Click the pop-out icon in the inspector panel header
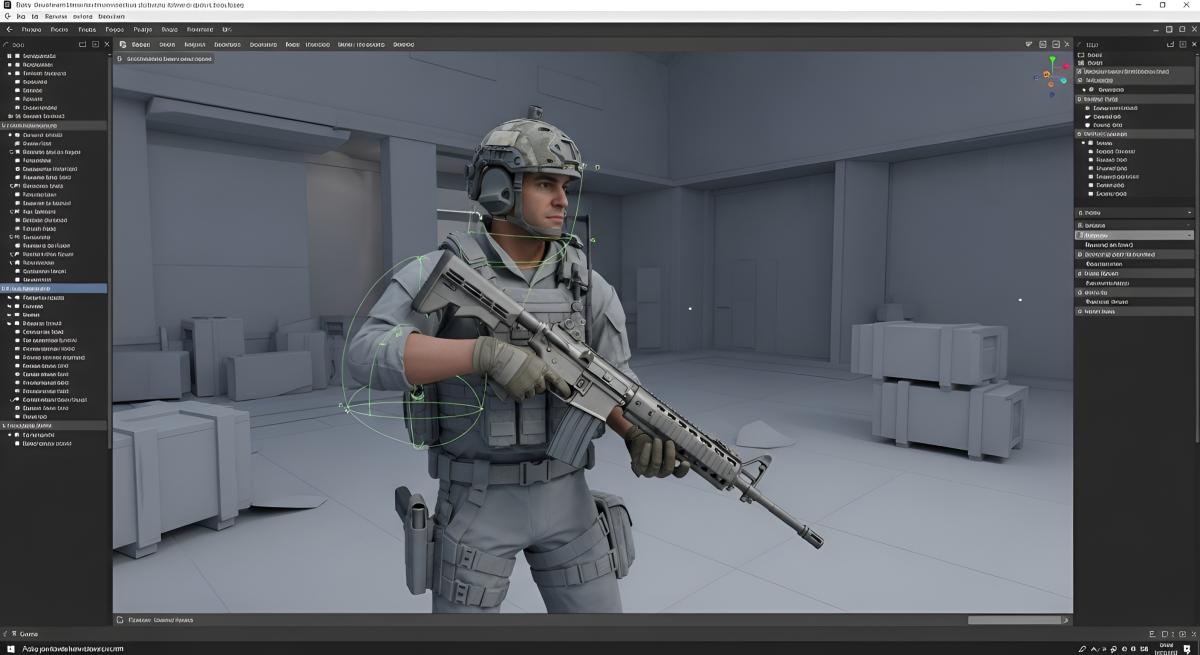This screenshot has width=1200, height=655. (x=1171, y=44)
